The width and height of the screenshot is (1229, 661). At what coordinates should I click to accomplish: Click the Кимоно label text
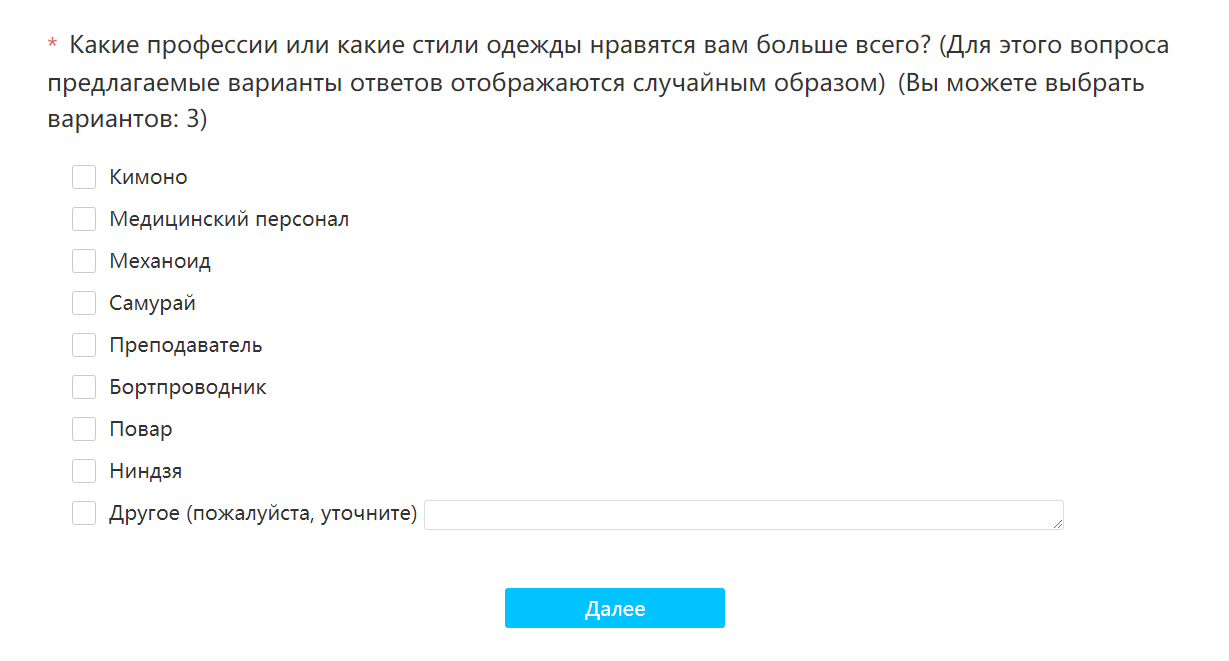pos(148,178)
